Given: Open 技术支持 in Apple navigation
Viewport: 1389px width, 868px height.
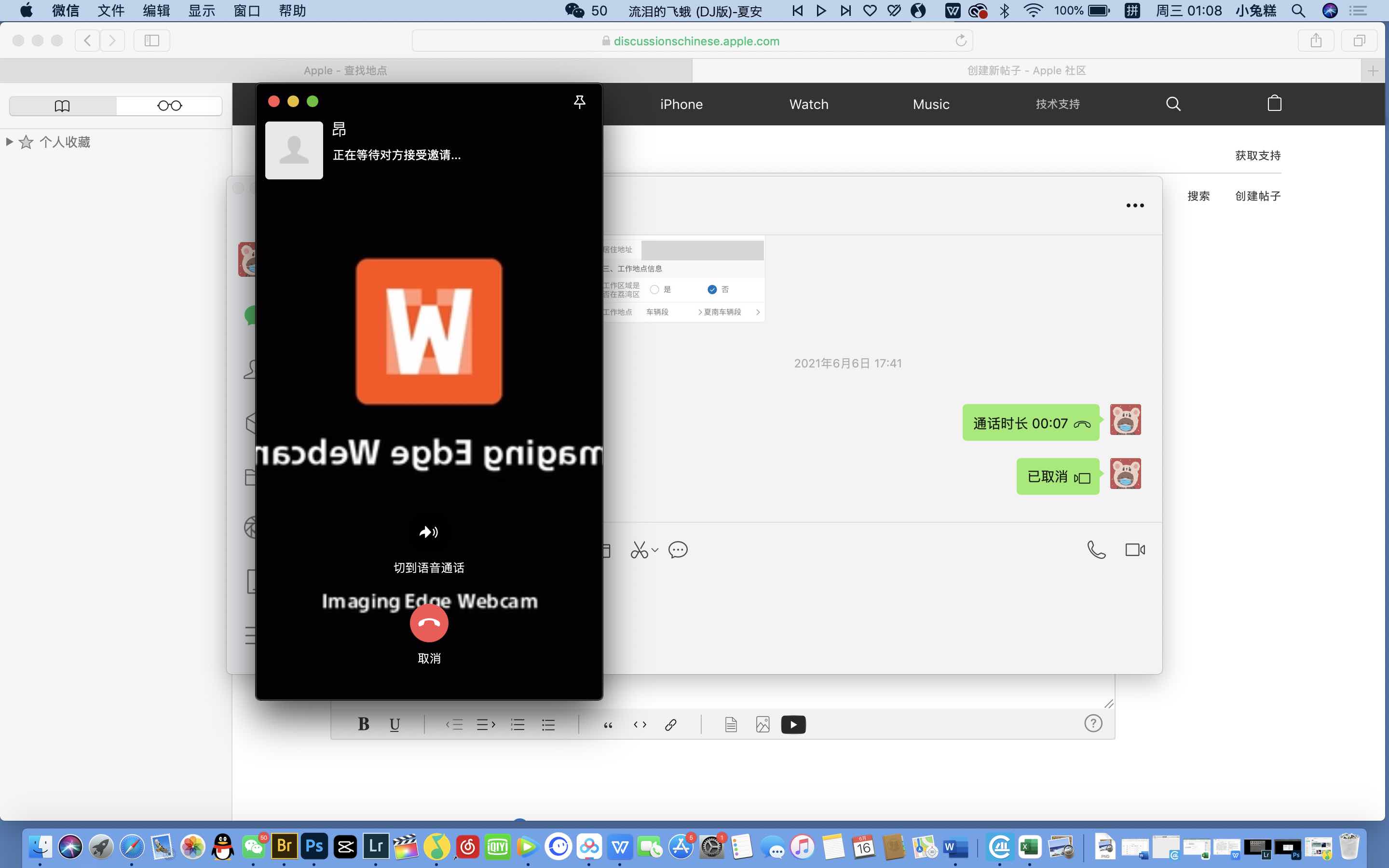Looking at the screenshot, I should pos(1057,104).
